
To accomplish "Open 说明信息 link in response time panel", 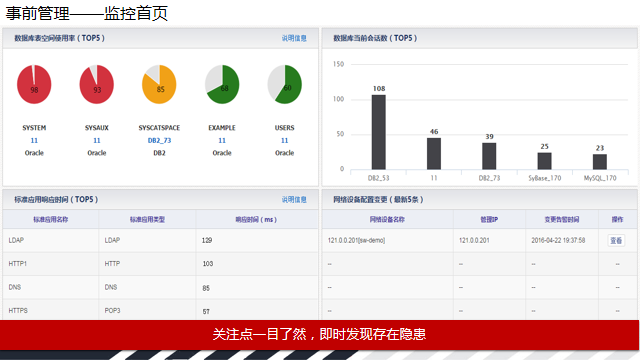I will [294, 200].
